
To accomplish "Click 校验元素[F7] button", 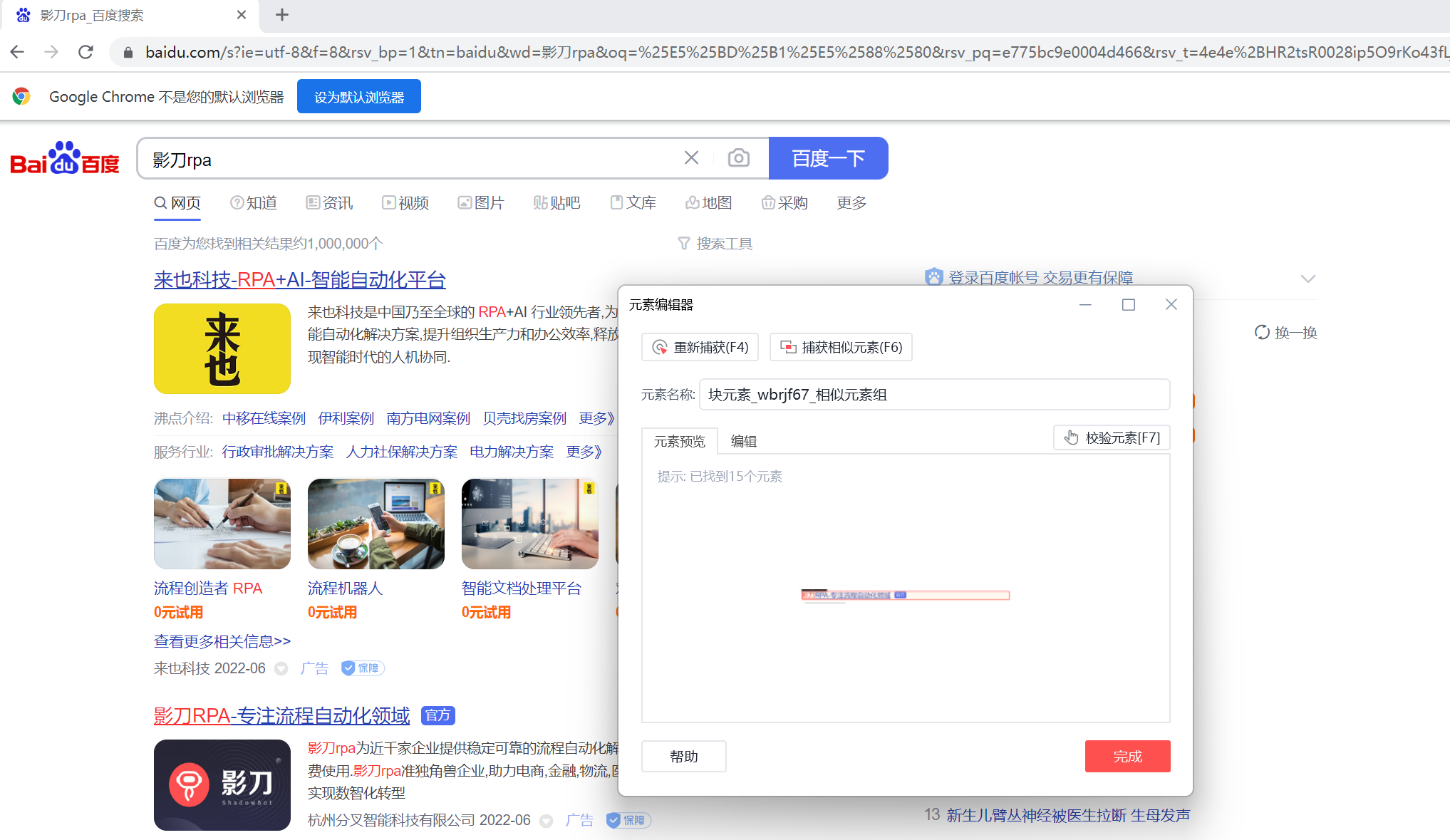I will click(x=1112, y=437).
